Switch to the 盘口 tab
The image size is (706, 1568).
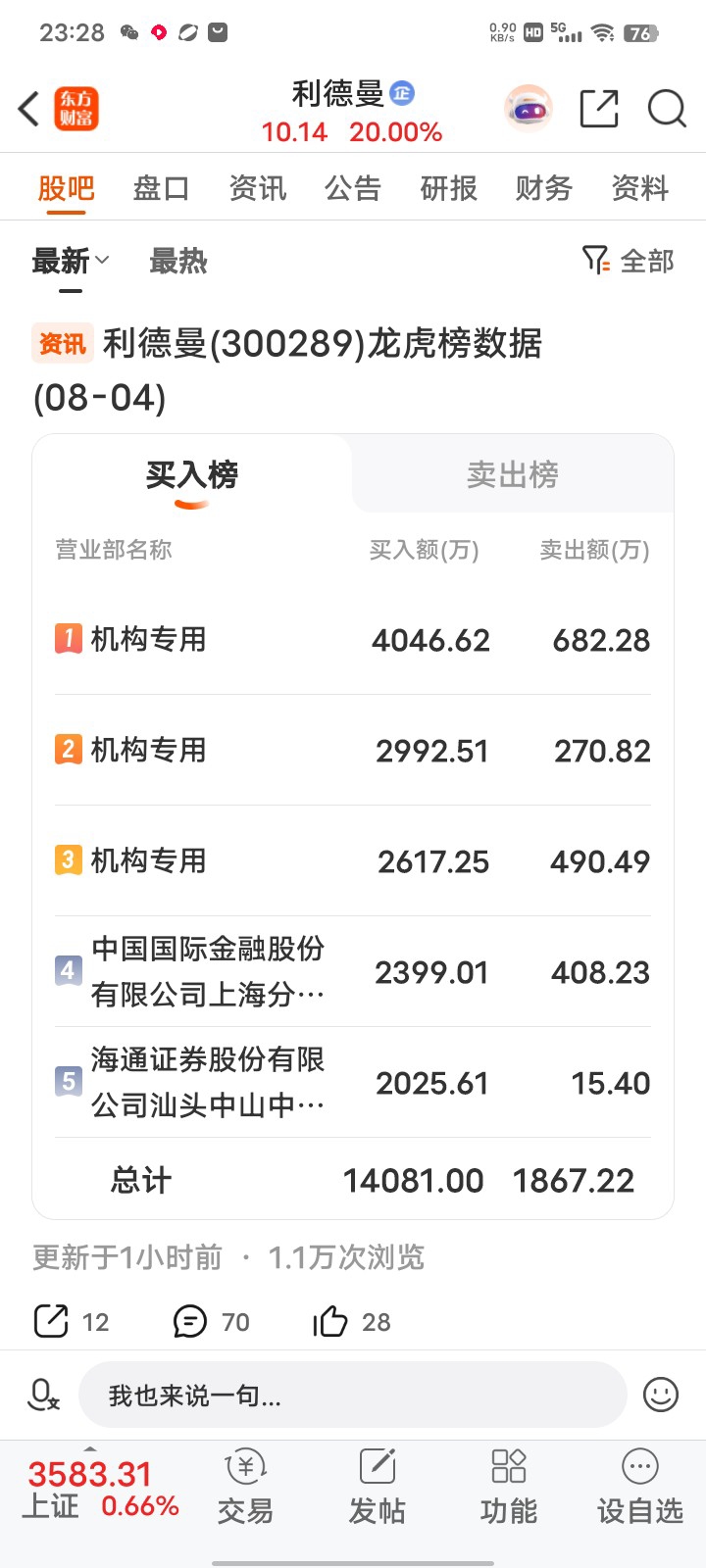162,188
